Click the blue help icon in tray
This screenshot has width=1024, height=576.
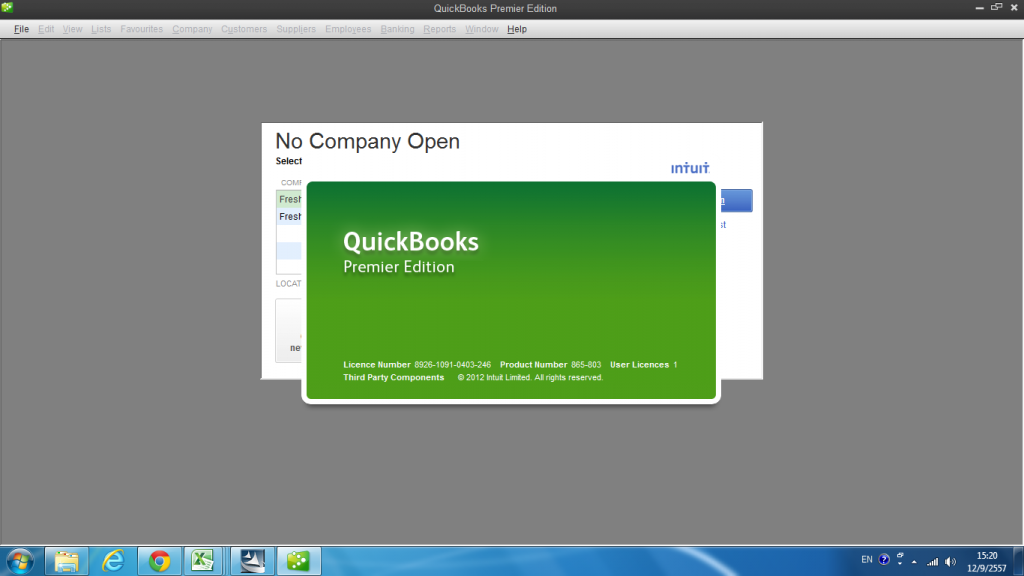884,560
